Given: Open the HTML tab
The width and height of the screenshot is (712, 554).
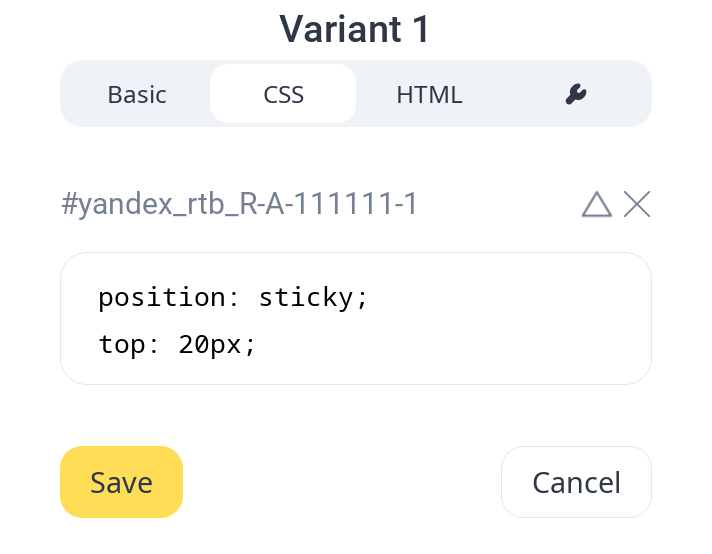Looking at the screenshot, I should click(x=429, y=94).
